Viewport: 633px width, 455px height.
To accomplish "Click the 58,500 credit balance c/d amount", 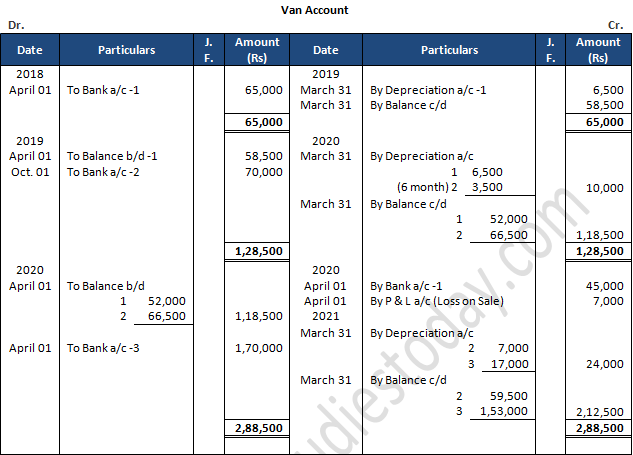I will tap(605, 105).
